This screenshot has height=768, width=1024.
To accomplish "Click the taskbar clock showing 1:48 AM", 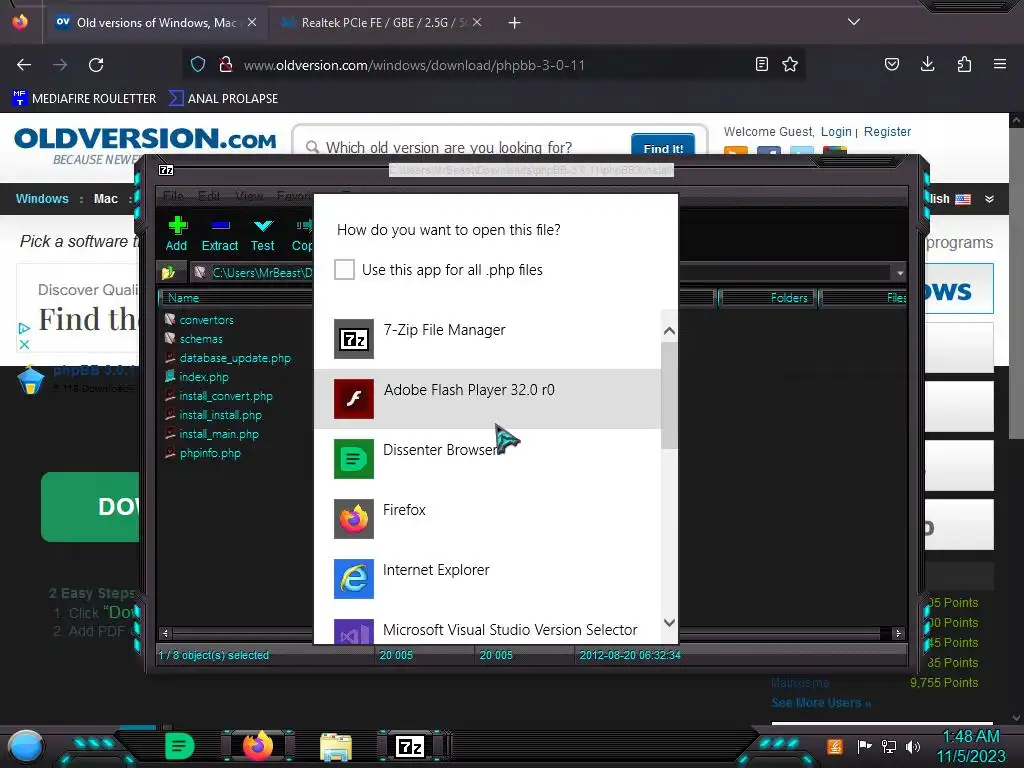I will (x=970, y=746).
